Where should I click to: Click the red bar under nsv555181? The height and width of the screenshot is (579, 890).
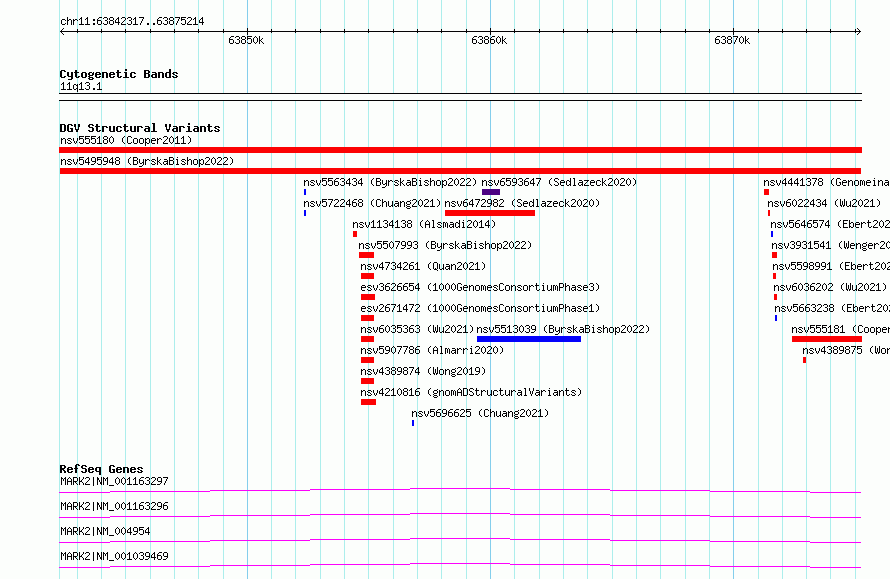[x=827, y=339]
